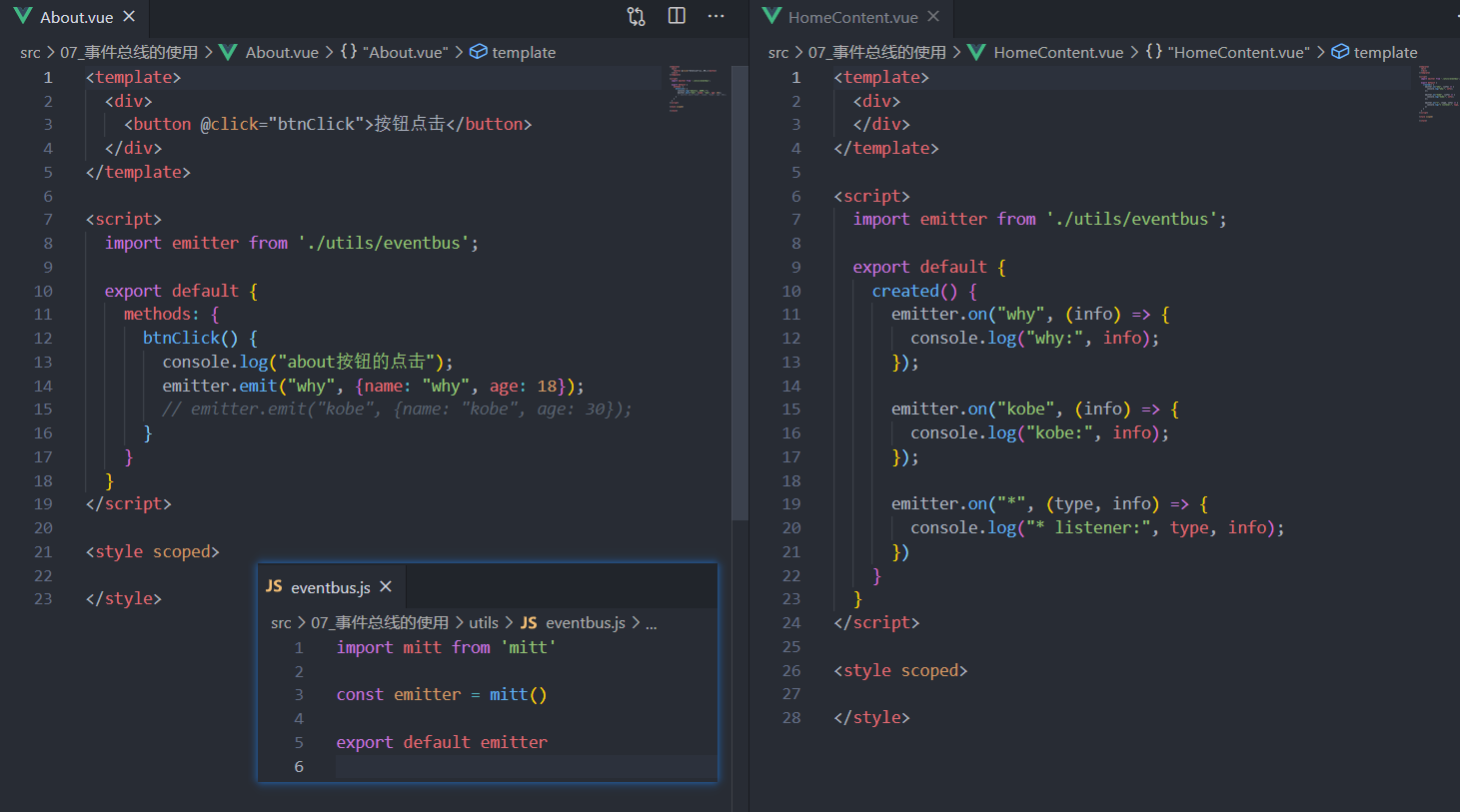Click the template symbol icon in About.vue breadcrumb

(x=478, y=52)
